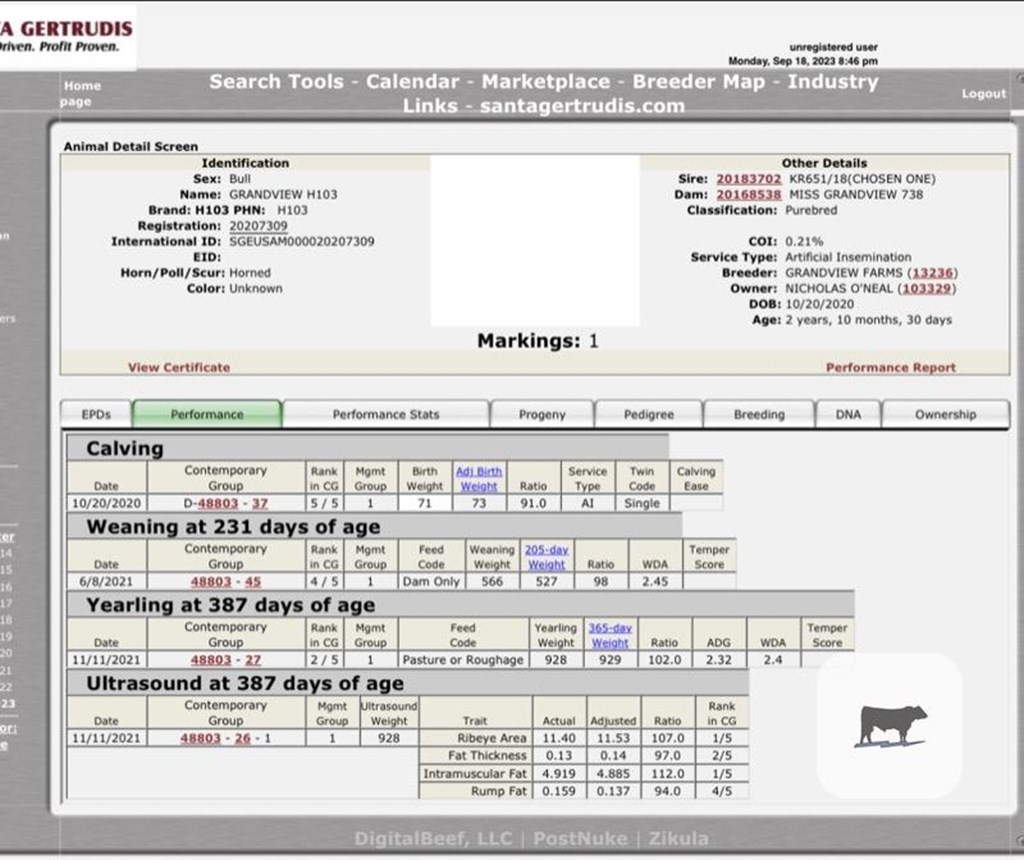Open the Progeny tab
The width and height of the screenshot is (1024, 860).
pos(542,414)
